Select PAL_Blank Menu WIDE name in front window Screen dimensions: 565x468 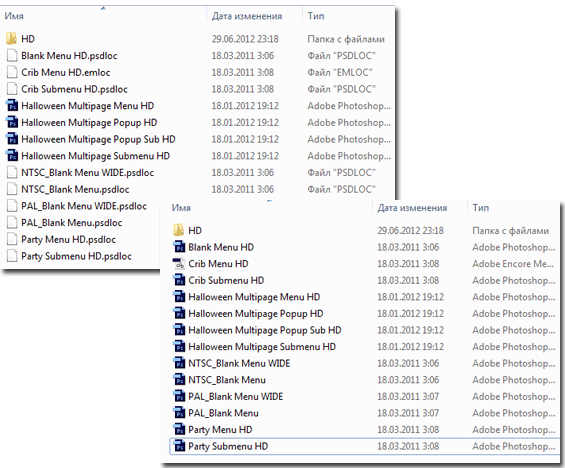click(236, 396)
